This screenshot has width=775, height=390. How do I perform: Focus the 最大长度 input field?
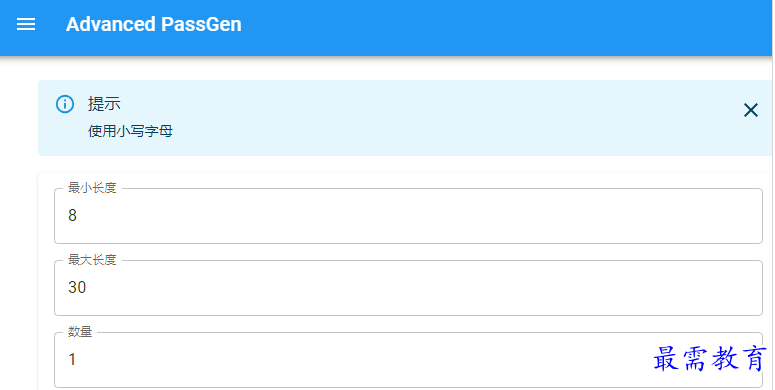tap(408, 288)
